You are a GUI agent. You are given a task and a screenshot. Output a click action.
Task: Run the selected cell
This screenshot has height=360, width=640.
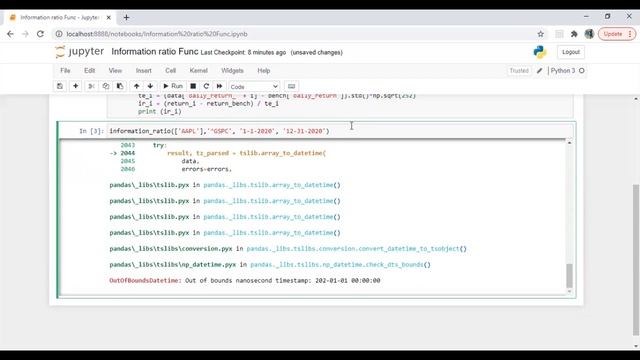click(173, 86)
